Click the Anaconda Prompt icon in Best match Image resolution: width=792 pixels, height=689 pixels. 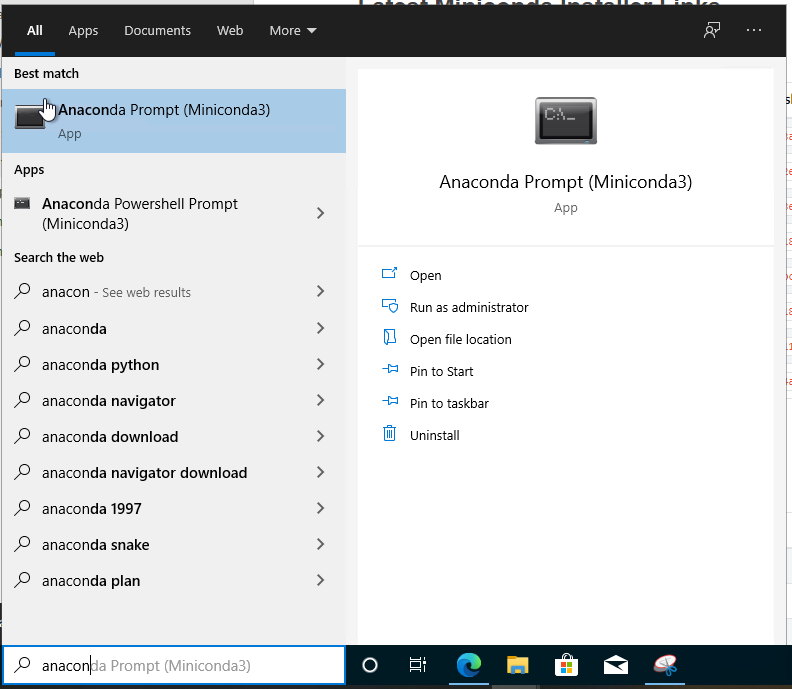(30, 117)
